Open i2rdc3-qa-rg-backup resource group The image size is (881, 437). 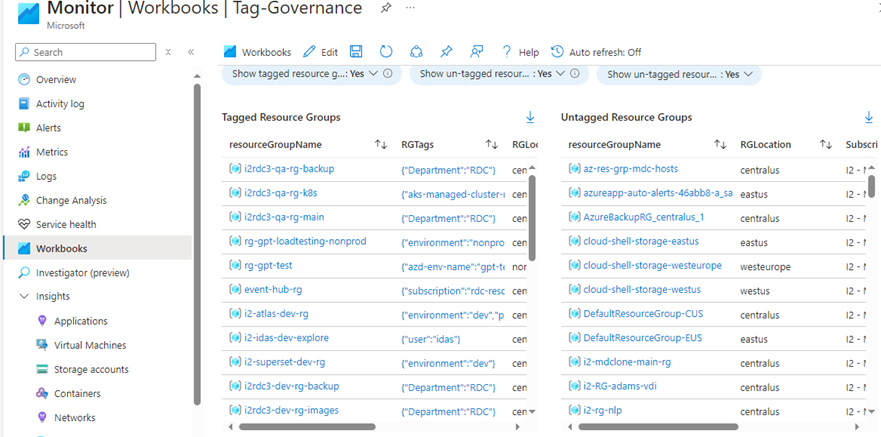(x=289, y=169)
